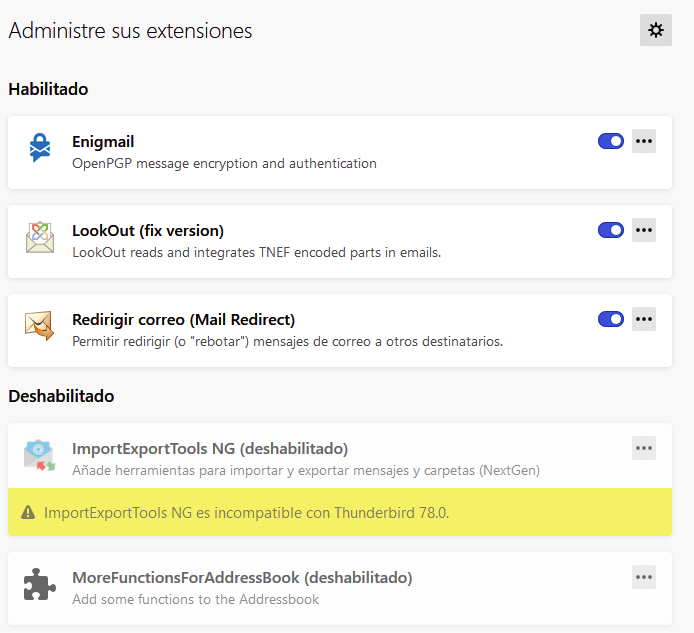Open the Enigmail extension details
The height and width of the screenshot is (633, 694).
pos(103,142)
